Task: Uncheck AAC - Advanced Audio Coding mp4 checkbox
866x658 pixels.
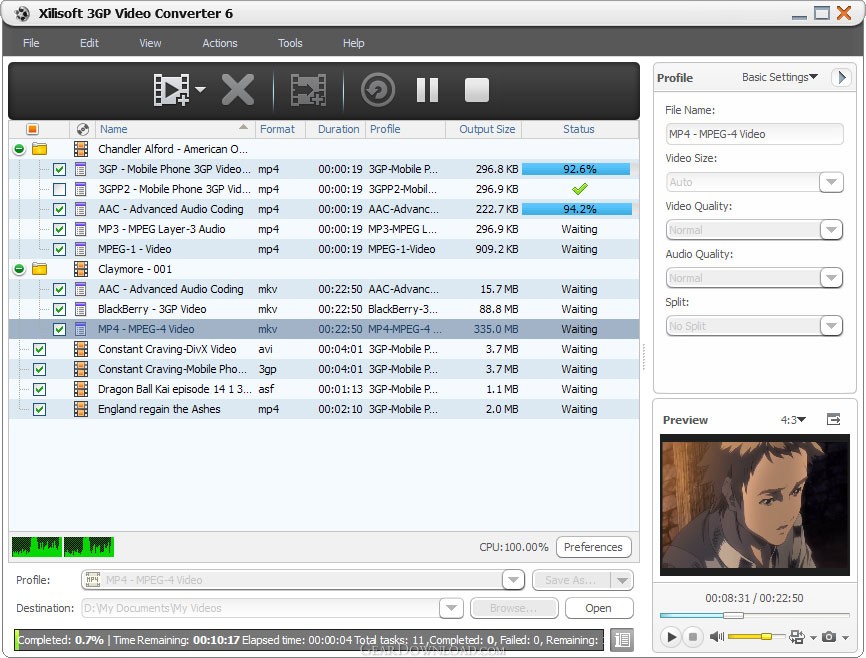Action: click(59, 209)
